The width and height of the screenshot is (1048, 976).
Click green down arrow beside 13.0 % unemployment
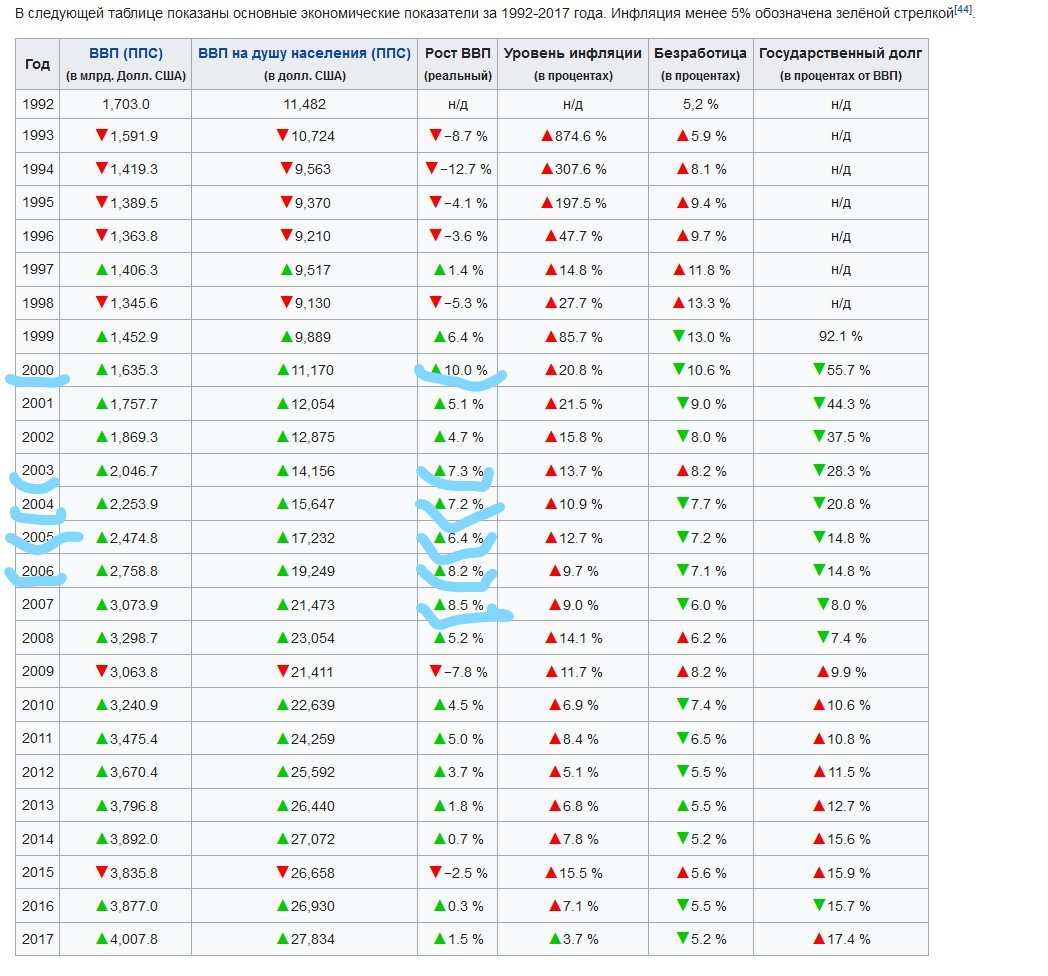point(679,336)
